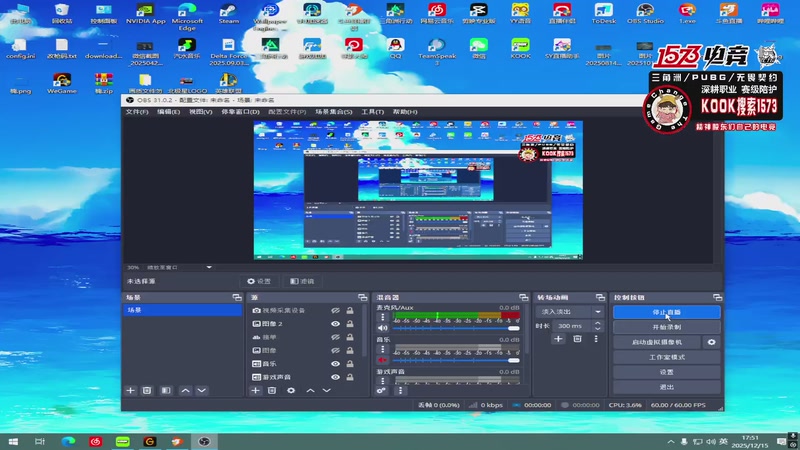Open Task View on taskbar
The image size is (800, 450).
(40, 441)
